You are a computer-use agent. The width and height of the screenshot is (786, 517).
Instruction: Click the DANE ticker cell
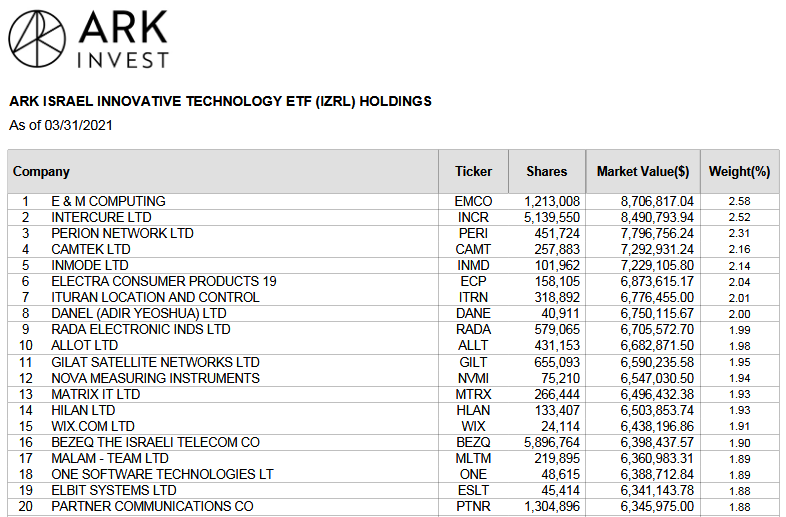pyautogui.click(x=473, y=313)
